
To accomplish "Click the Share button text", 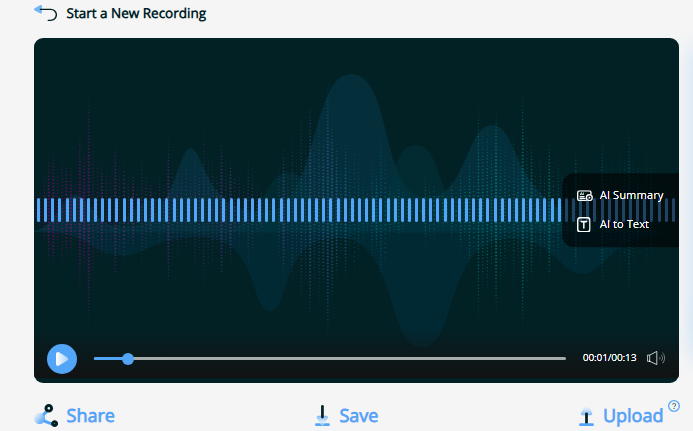I will click(90, 416).
